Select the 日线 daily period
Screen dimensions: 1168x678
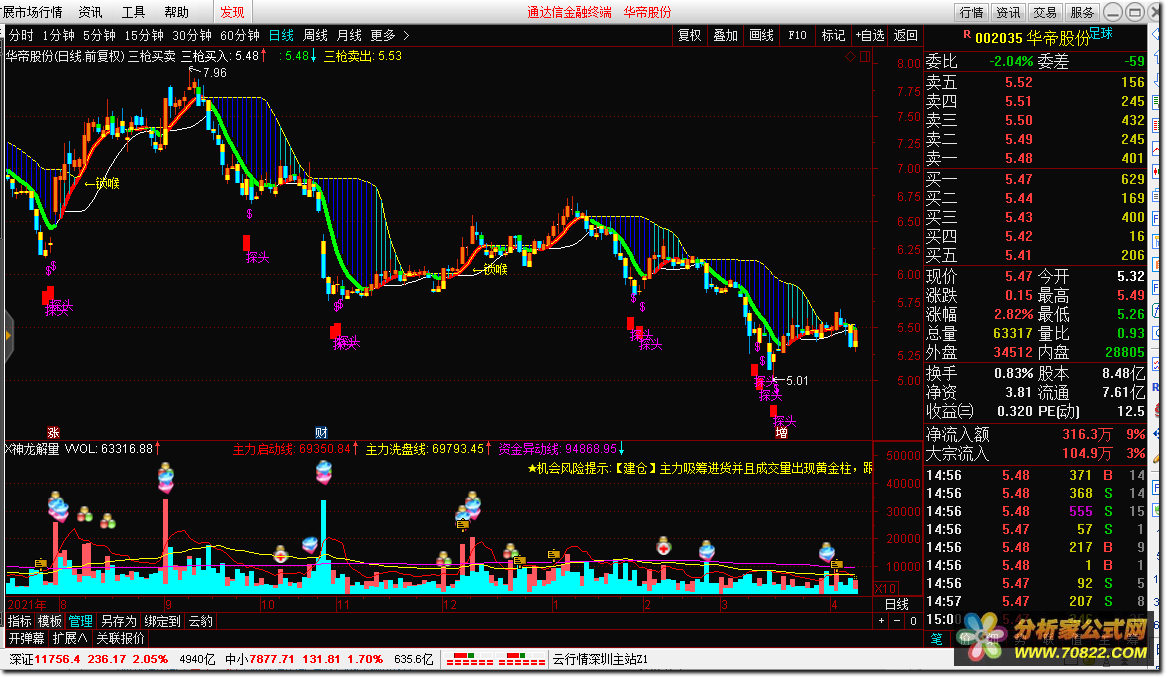(x=281, y=35)
